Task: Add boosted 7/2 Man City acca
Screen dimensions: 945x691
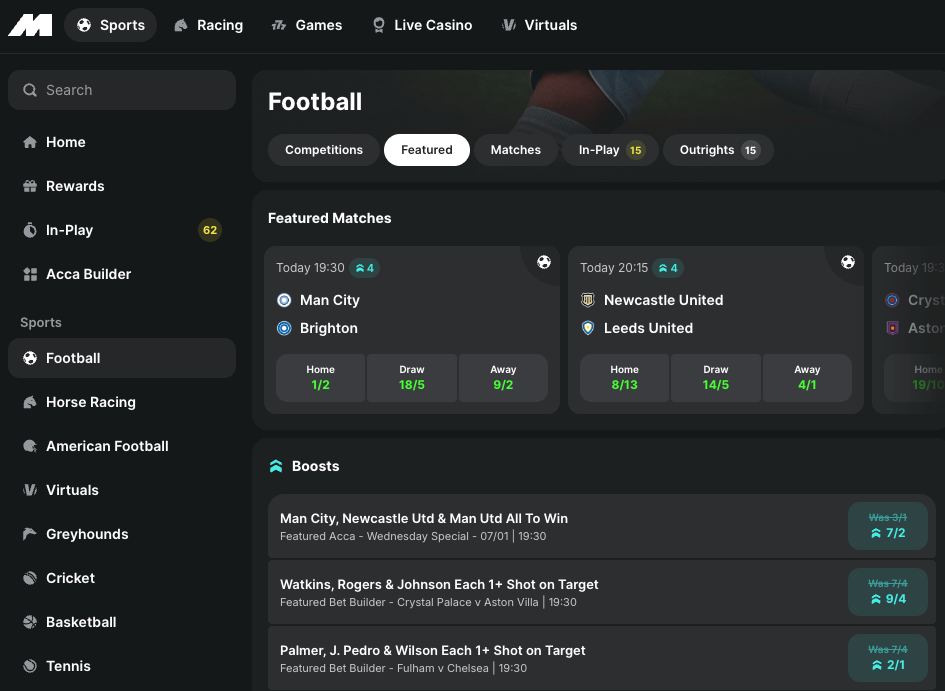Action: pos(887,526)
